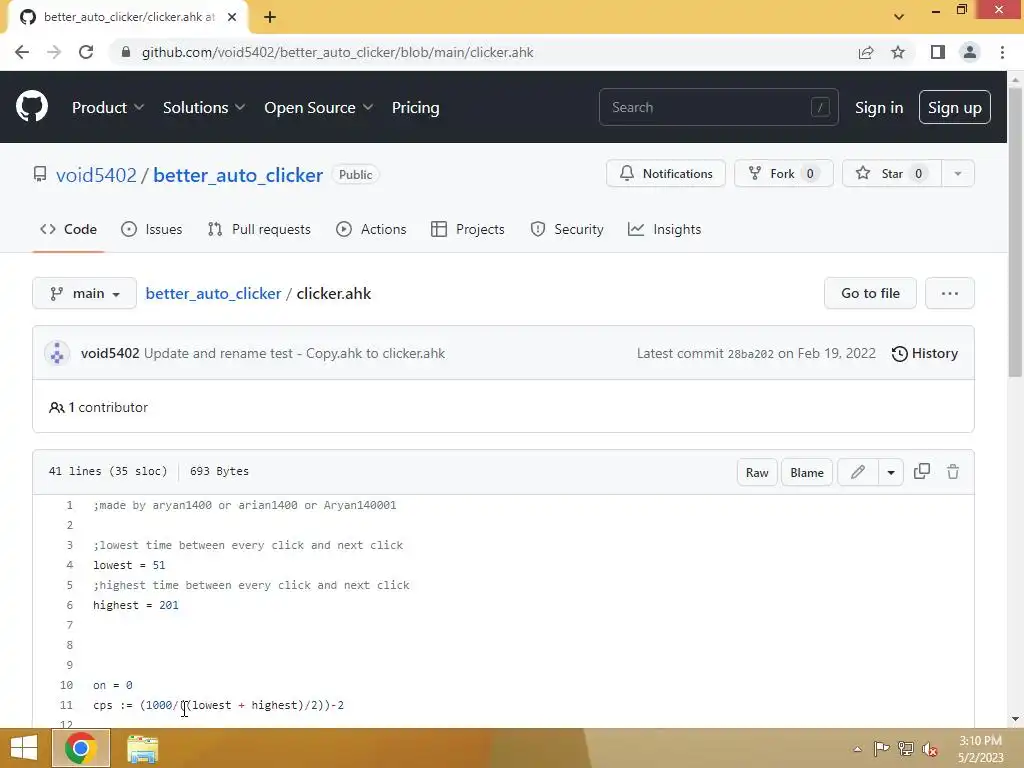Open the more options ellipsis button
Viewport: 1024px width, 768px height.
pos(950,293)
